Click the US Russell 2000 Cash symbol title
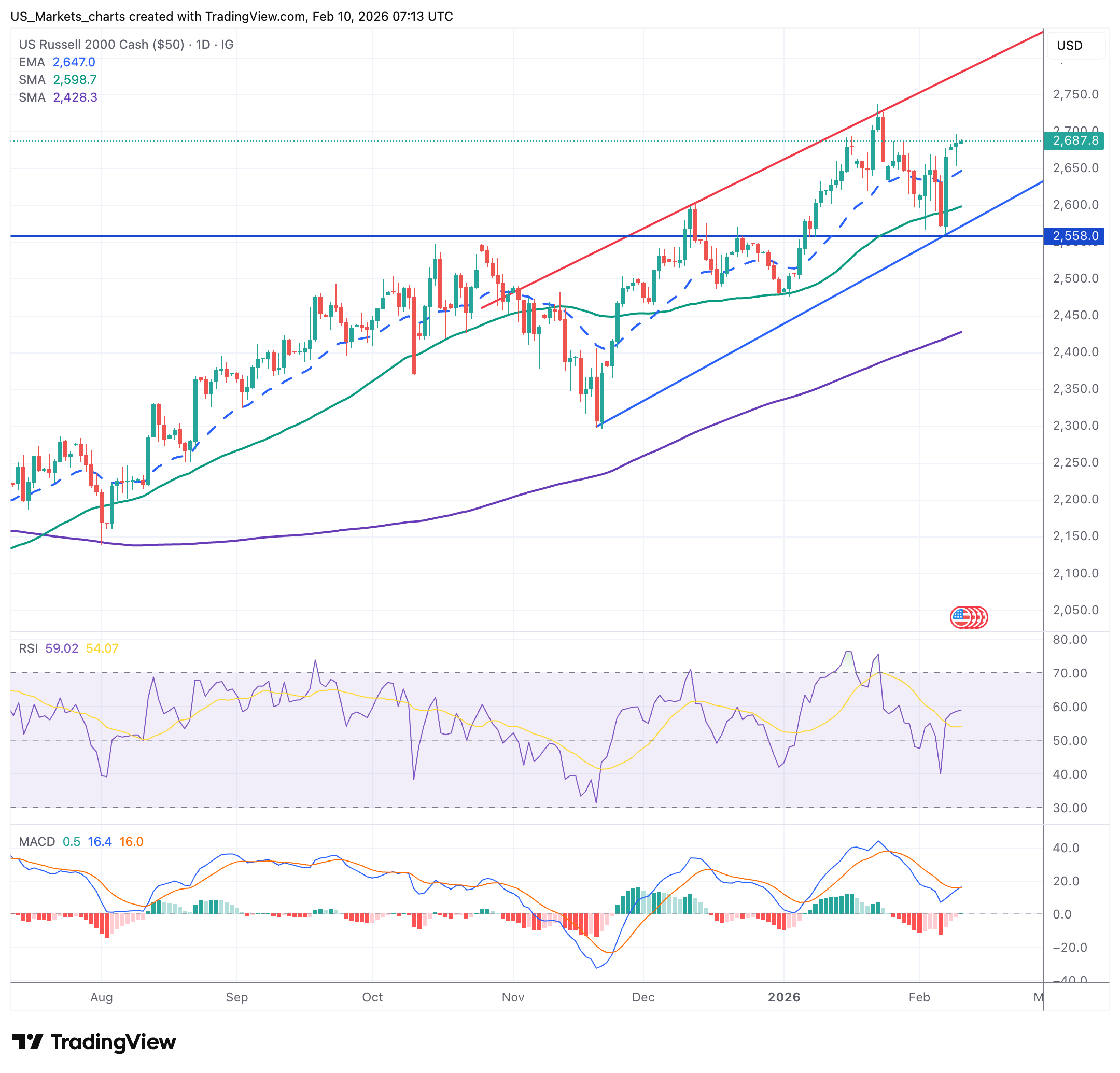The width and height of the screenshot is (1120, 1073). coord(102,45)
